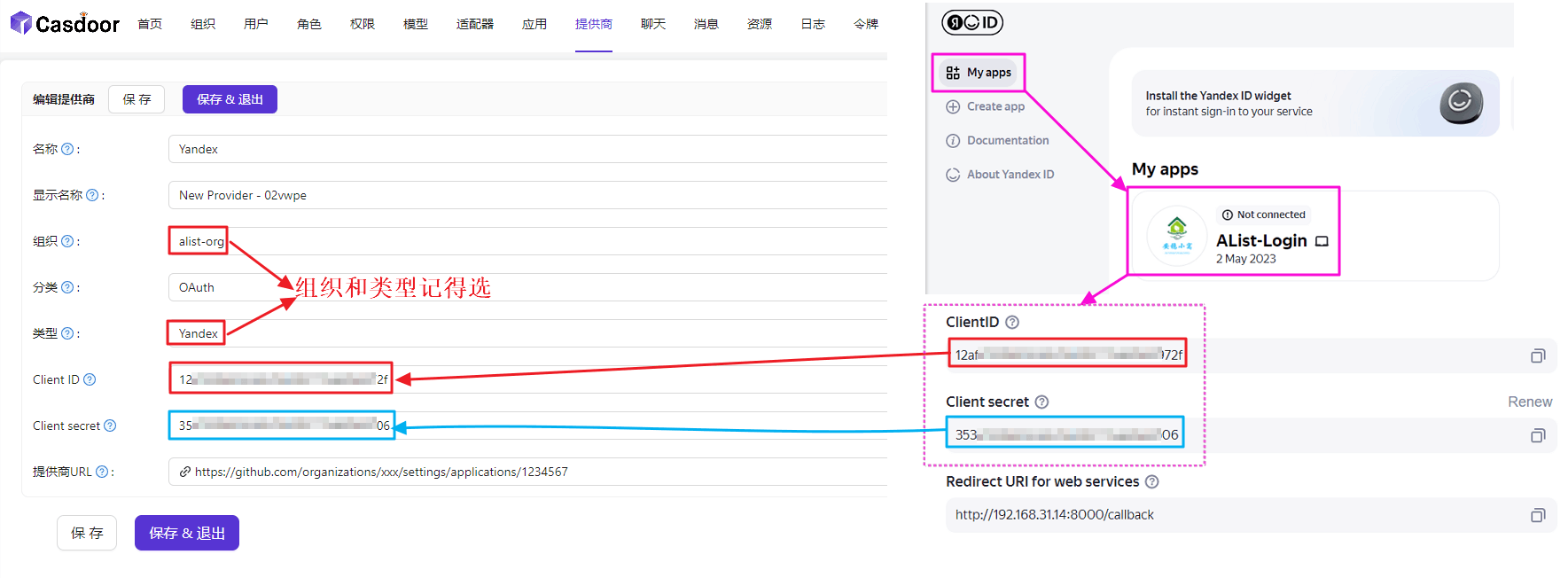Click the top 保存 button
The image size is (1568, 578).
pyautogui.click(x=137, y=99)
